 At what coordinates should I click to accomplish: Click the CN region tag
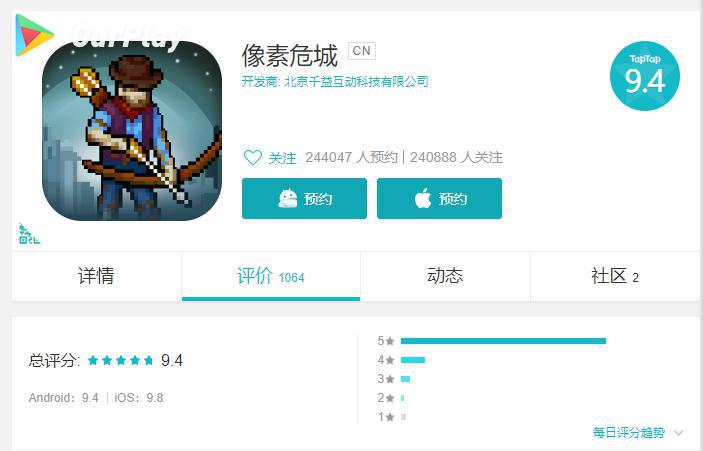362,51
